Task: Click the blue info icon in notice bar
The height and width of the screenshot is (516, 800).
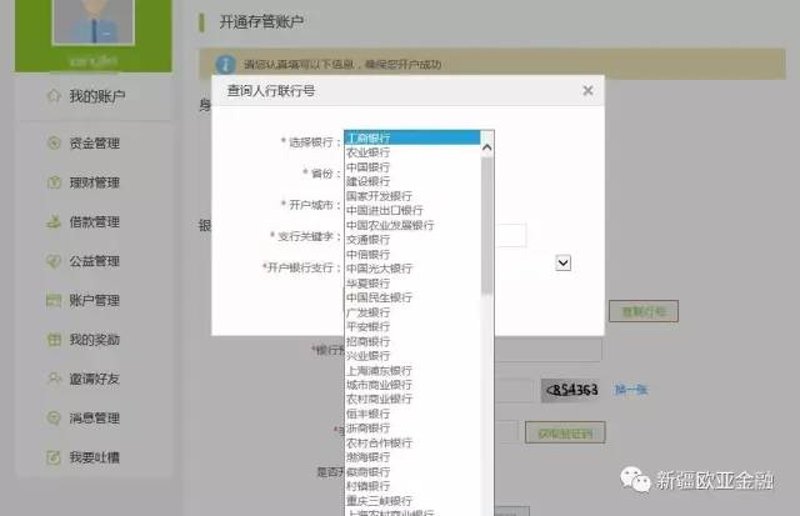Action: tap(226, 64)
